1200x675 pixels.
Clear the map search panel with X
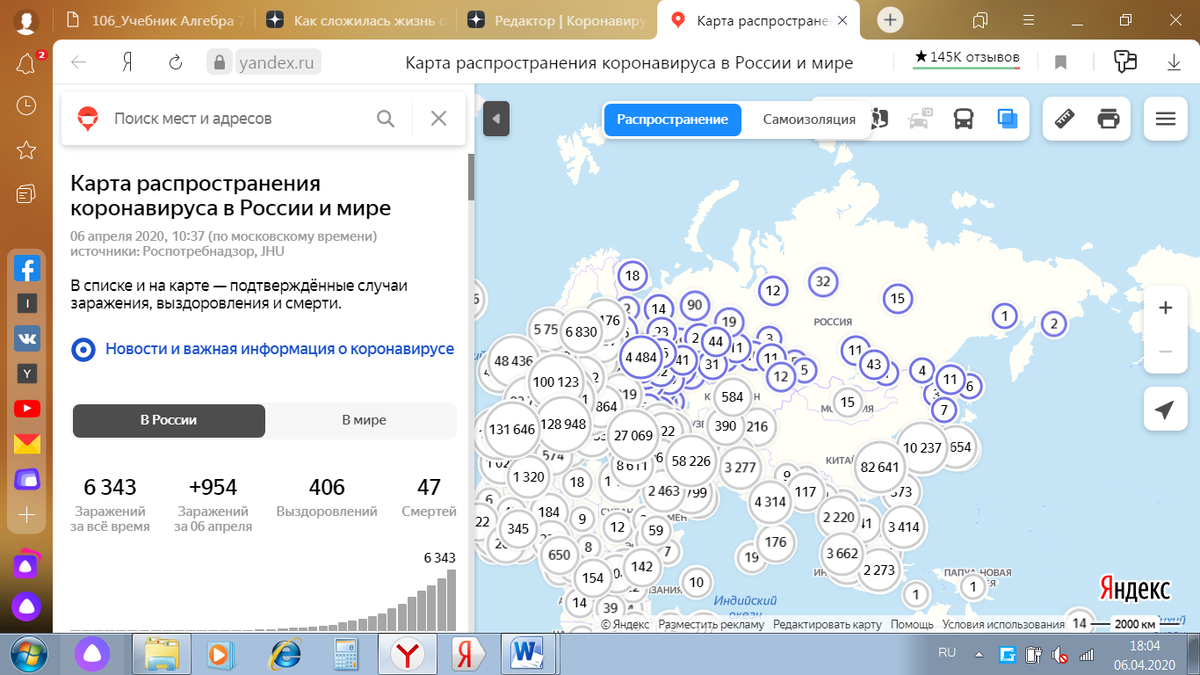438,118
